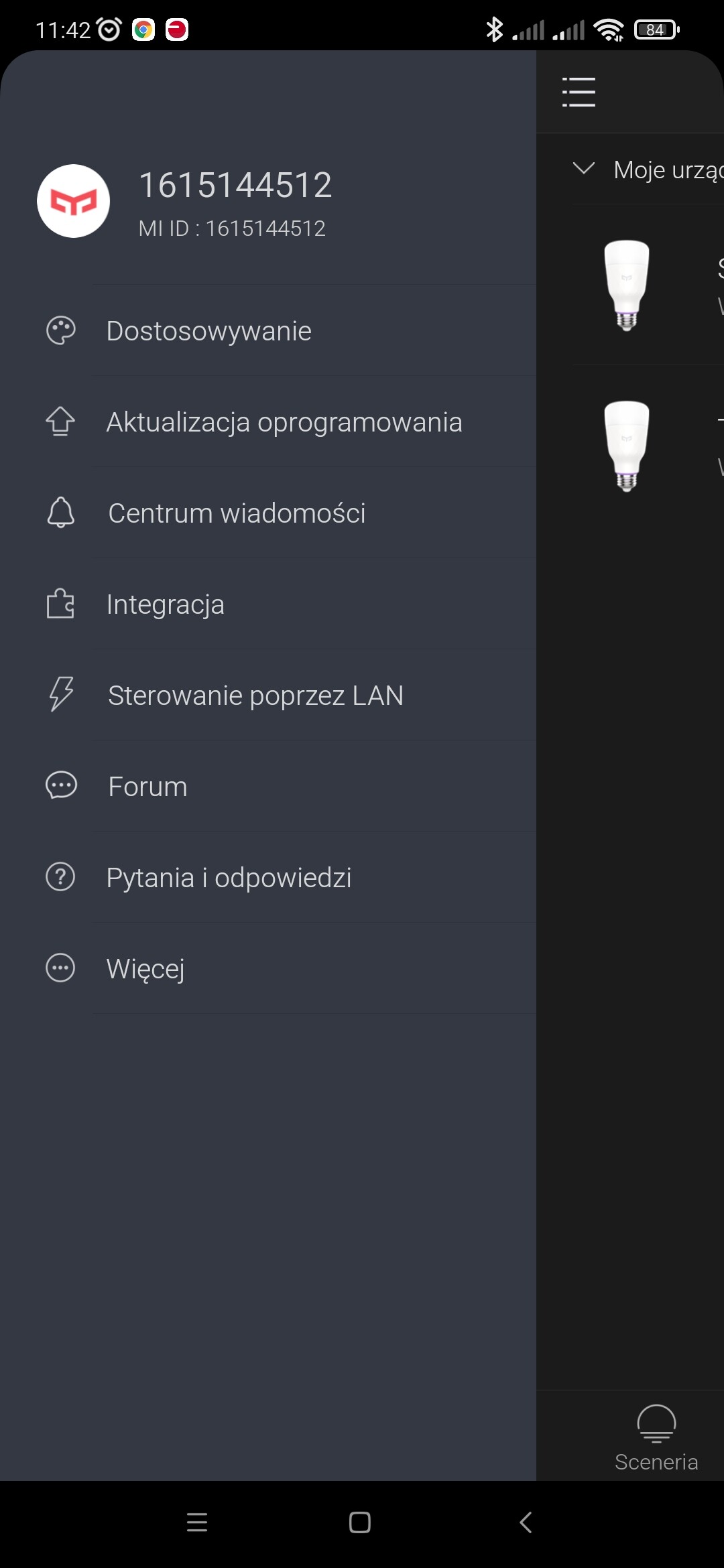Tap the first bulb device thumbnail
This screenshot has width=724, height=1568.
626,285
